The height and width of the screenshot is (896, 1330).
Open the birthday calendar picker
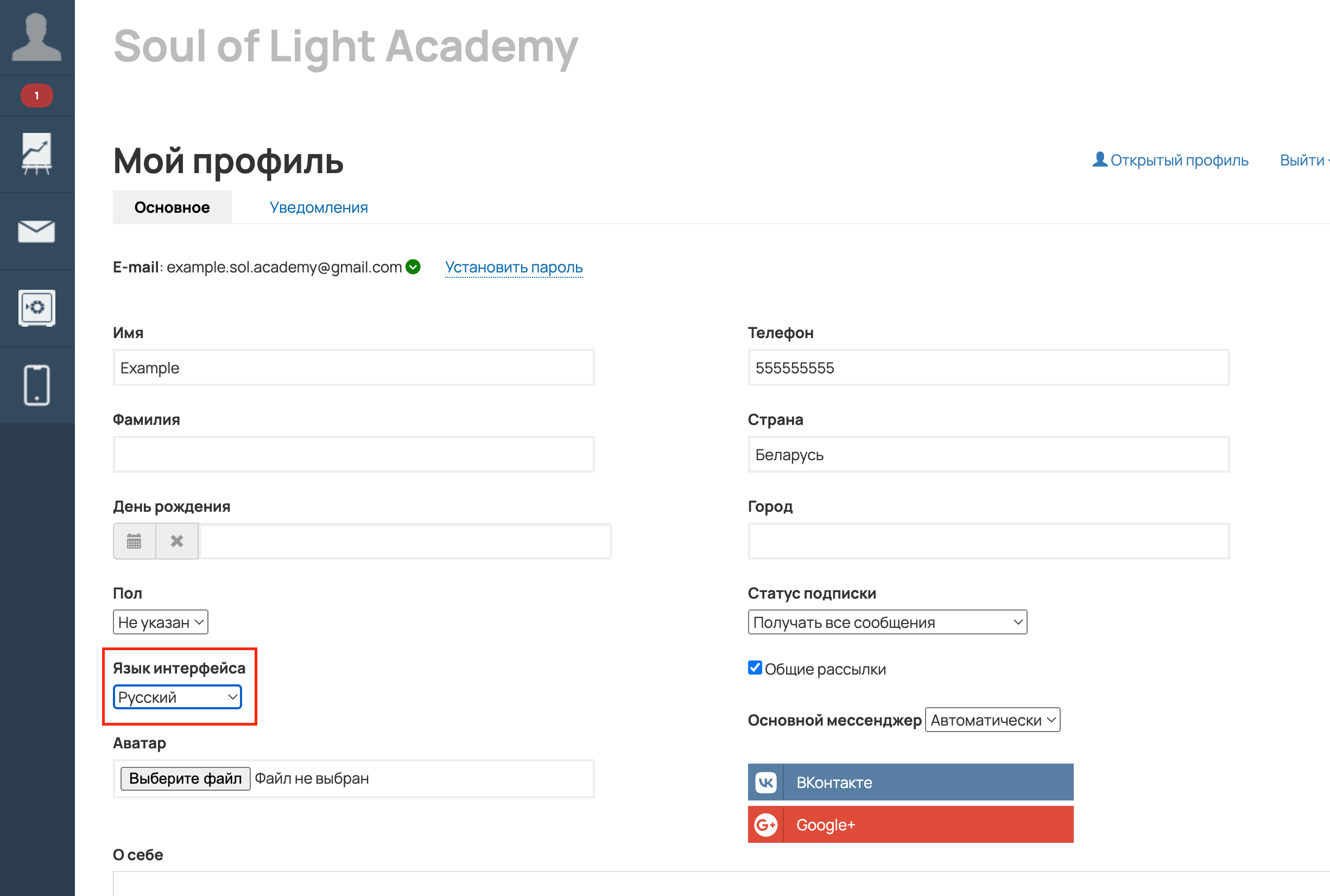(134, 541)
